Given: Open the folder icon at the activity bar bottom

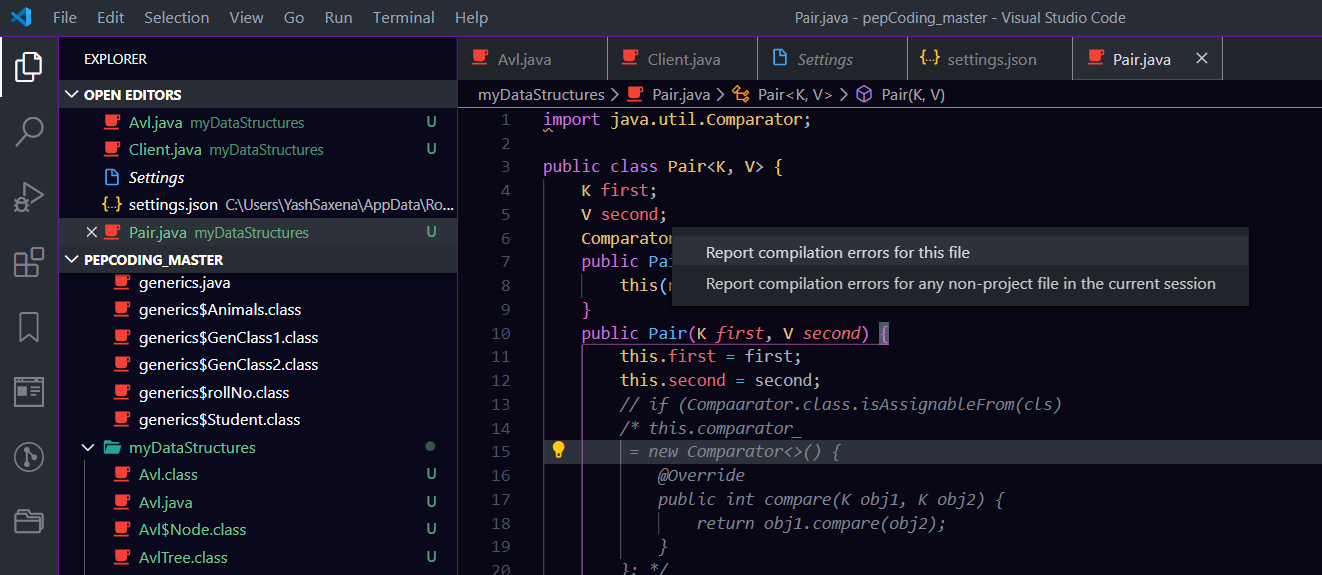Looking at the screenshot, I should pos(29,521).
